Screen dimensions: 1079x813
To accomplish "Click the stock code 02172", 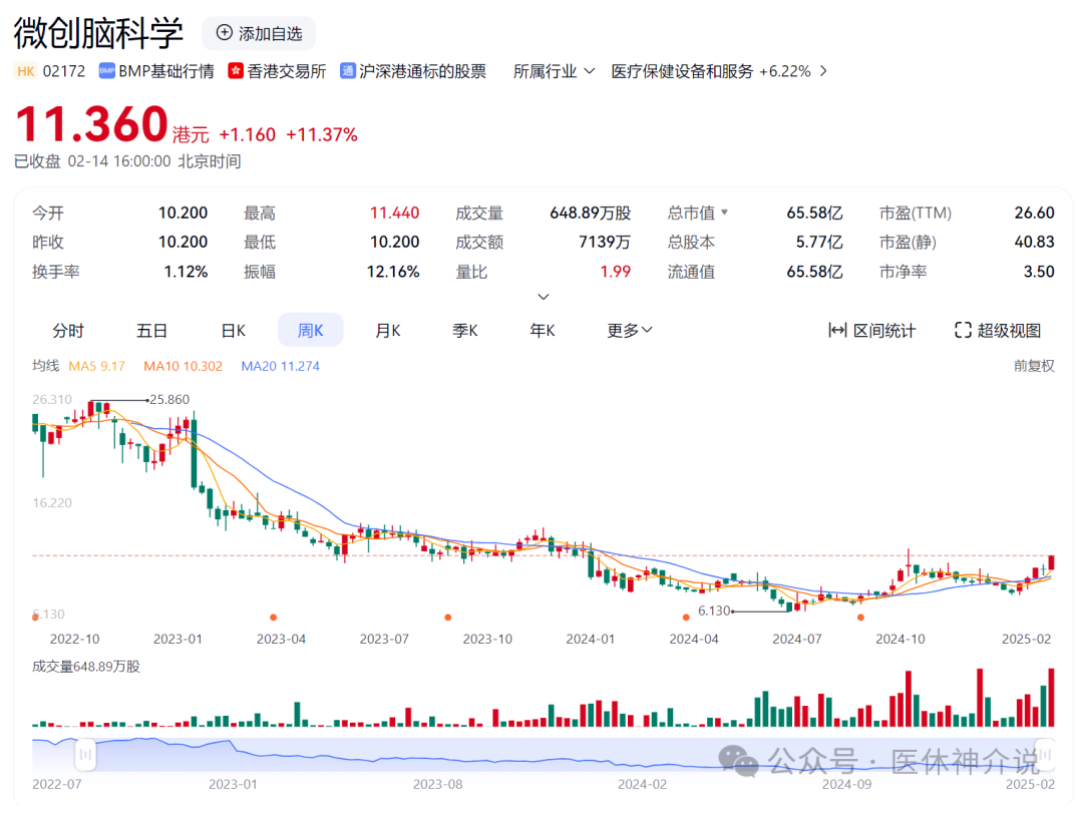I will (64, 71).
